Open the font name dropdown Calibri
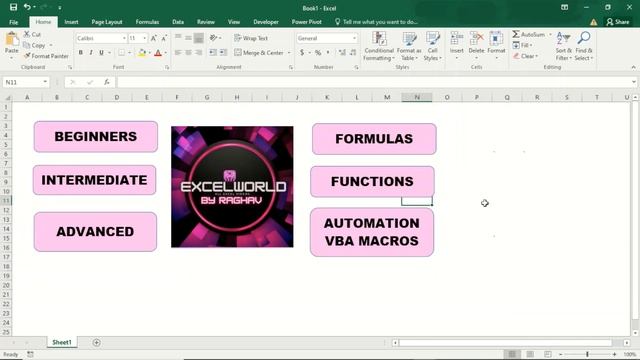 click(x=124, y=38)
